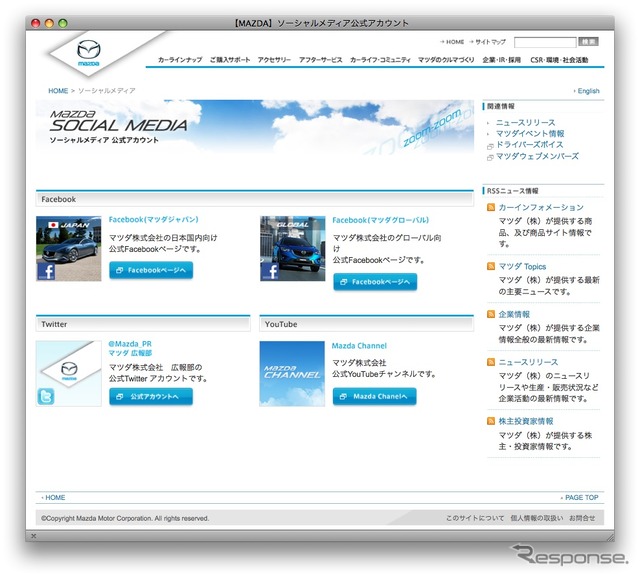
Task: Click the footer HOME link
Action: click(x=53, y=497)
